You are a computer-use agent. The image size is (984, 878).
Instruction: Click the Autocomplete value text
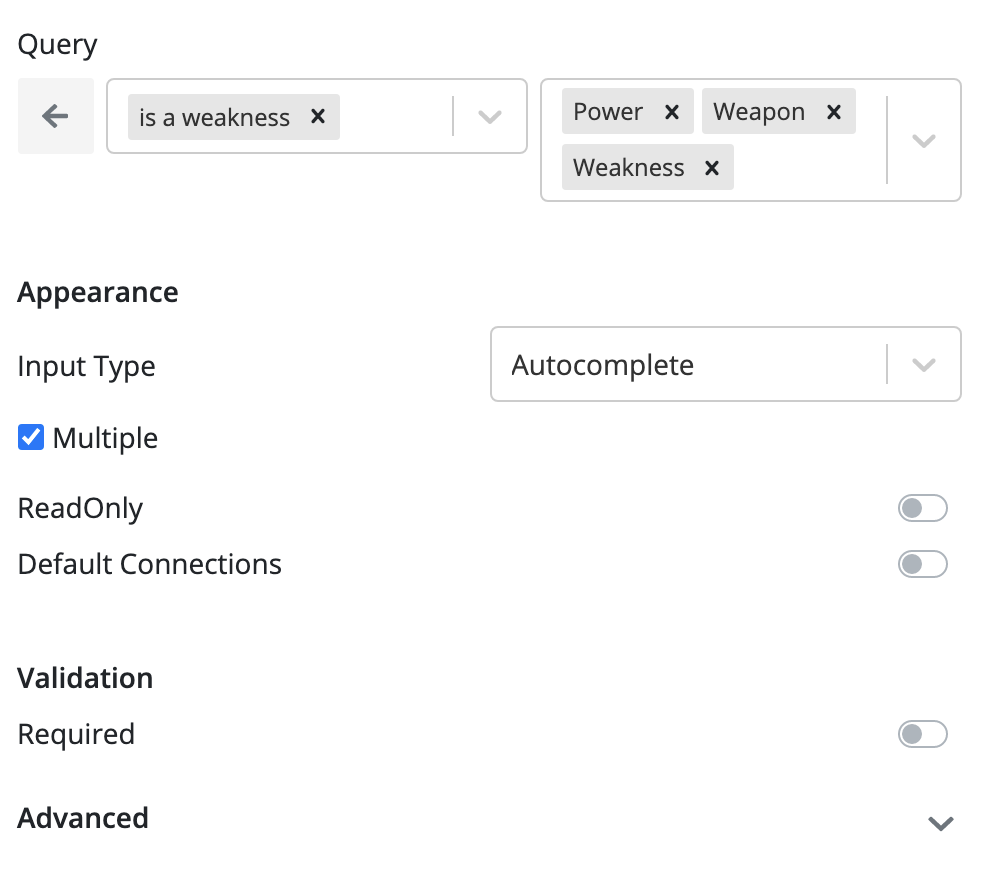(602, 365)
